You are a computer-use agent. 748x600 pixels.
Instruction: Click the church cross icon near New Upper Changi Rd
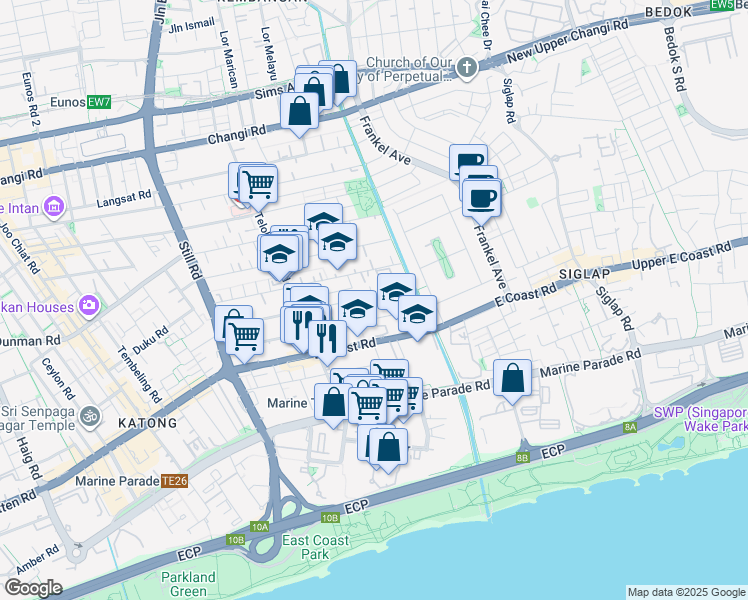tap(466, 69)
